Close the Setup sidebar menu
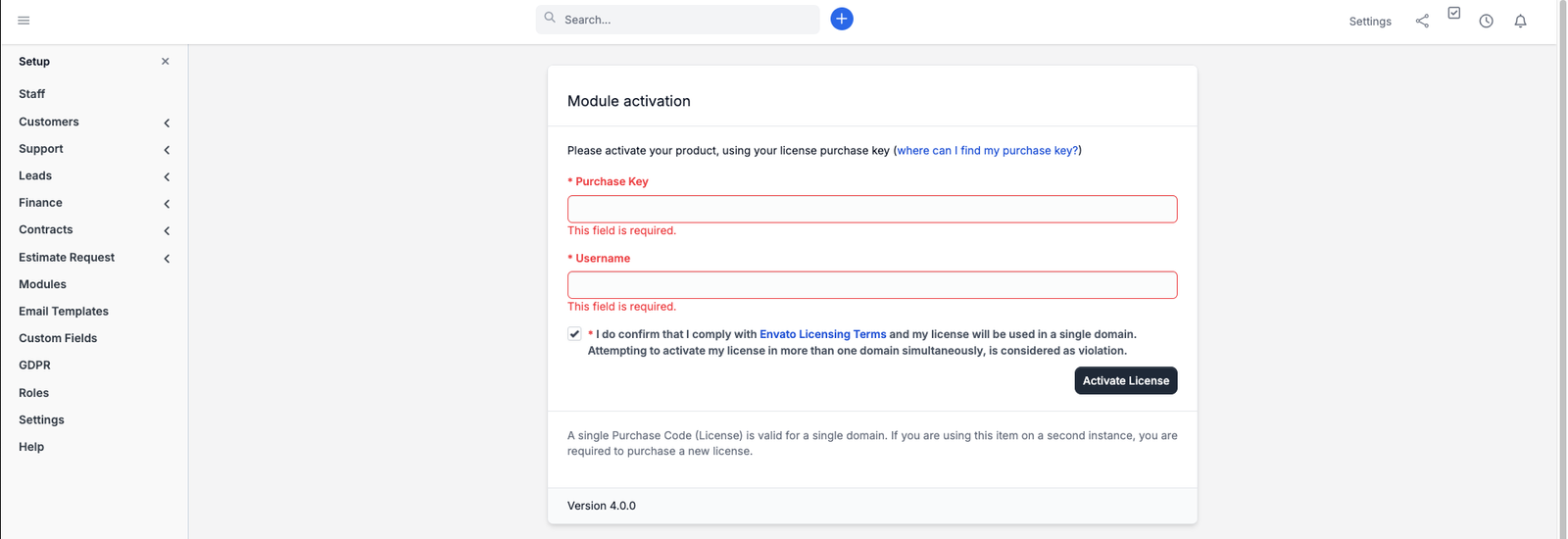 [x=165, y=61]
